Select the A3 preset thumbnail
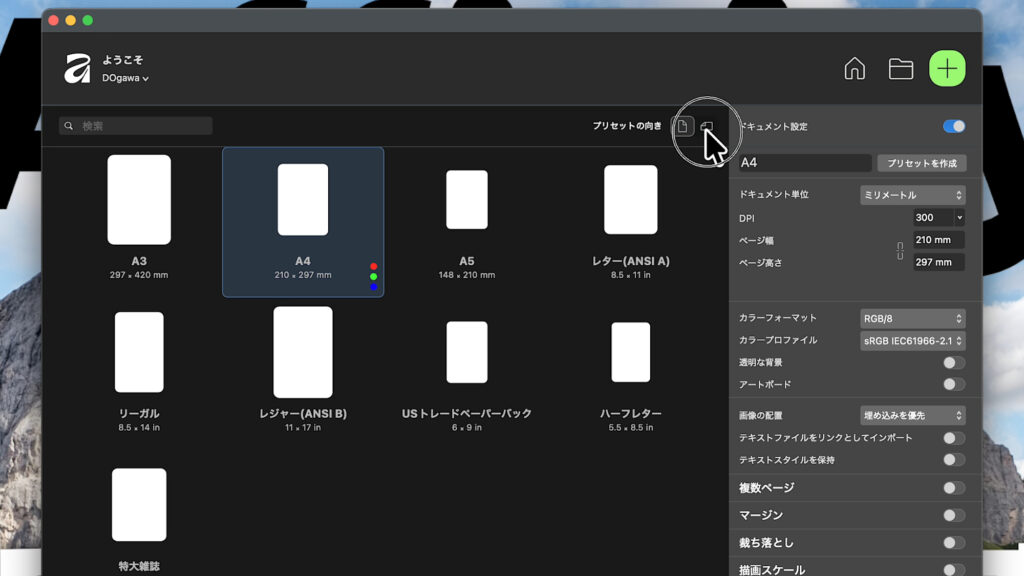Screen dimensions: 1024x576 click(139, 200)
